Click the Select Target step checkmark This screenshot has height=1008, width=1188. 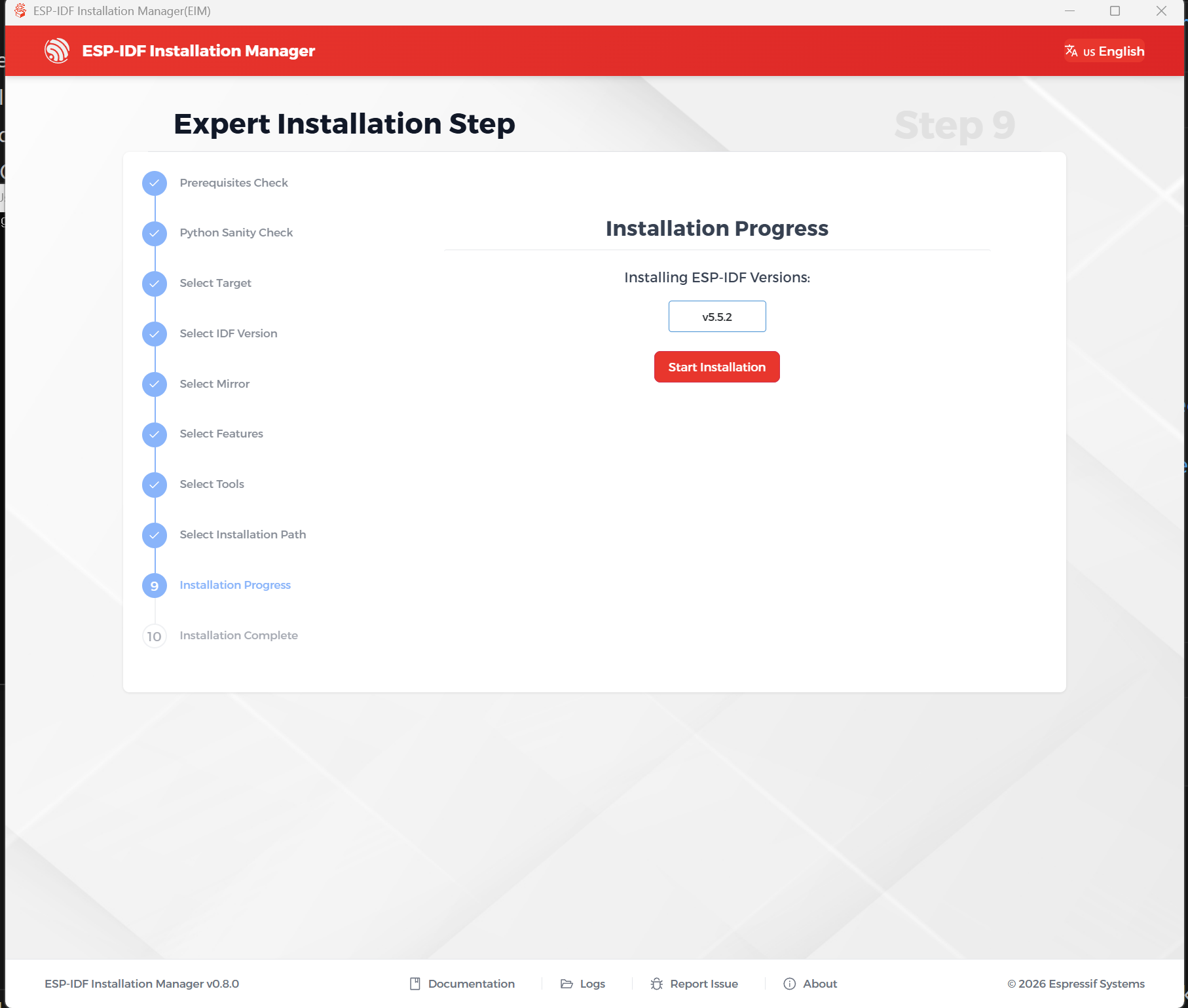point(155,284)
